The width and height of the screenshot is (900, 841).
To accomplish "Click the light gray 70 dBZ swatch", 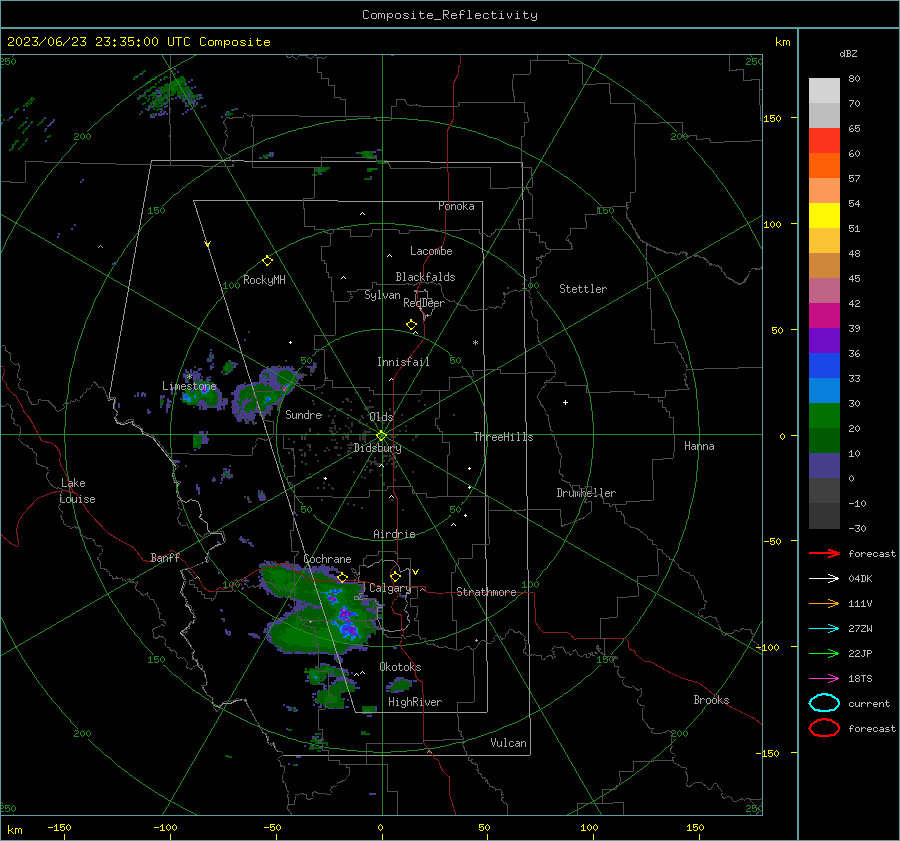I will pyautogui.click(x=824, y=91).
